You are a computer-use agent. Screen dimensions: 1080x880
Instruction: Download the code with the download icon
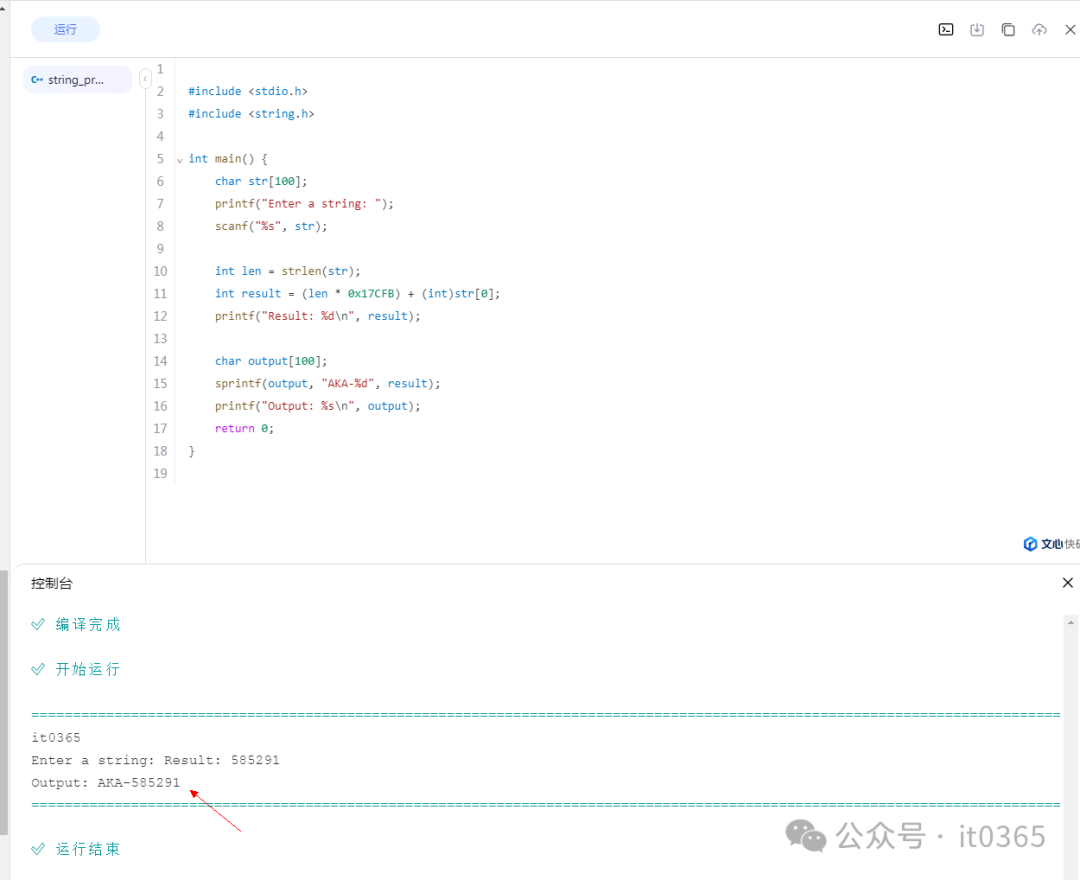[x=977, y=30]
